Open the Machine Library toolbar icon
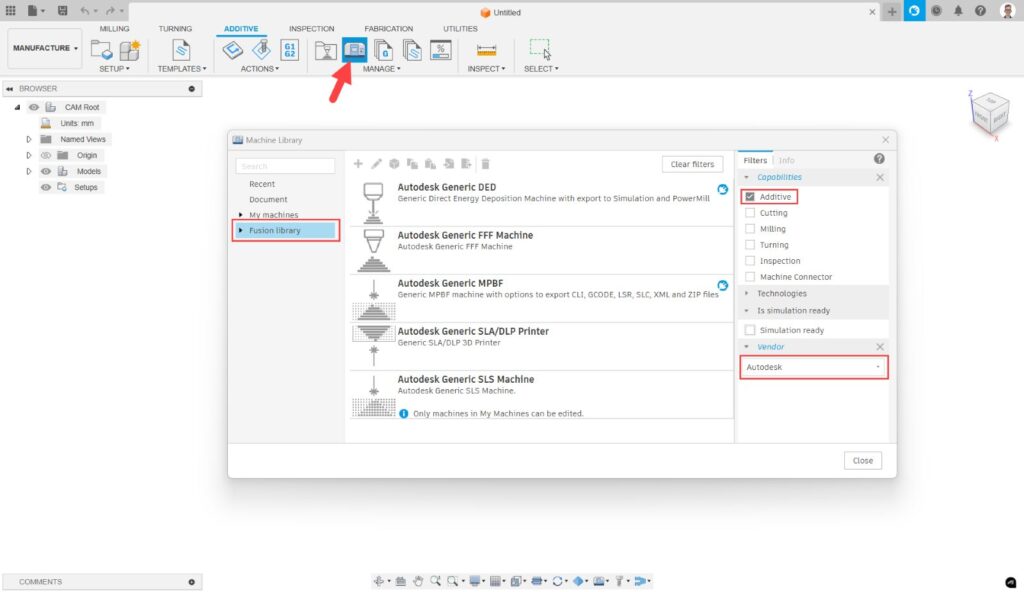Viewport: 1024px width, 592px height. pyautogui.click(x=355, y=50)
